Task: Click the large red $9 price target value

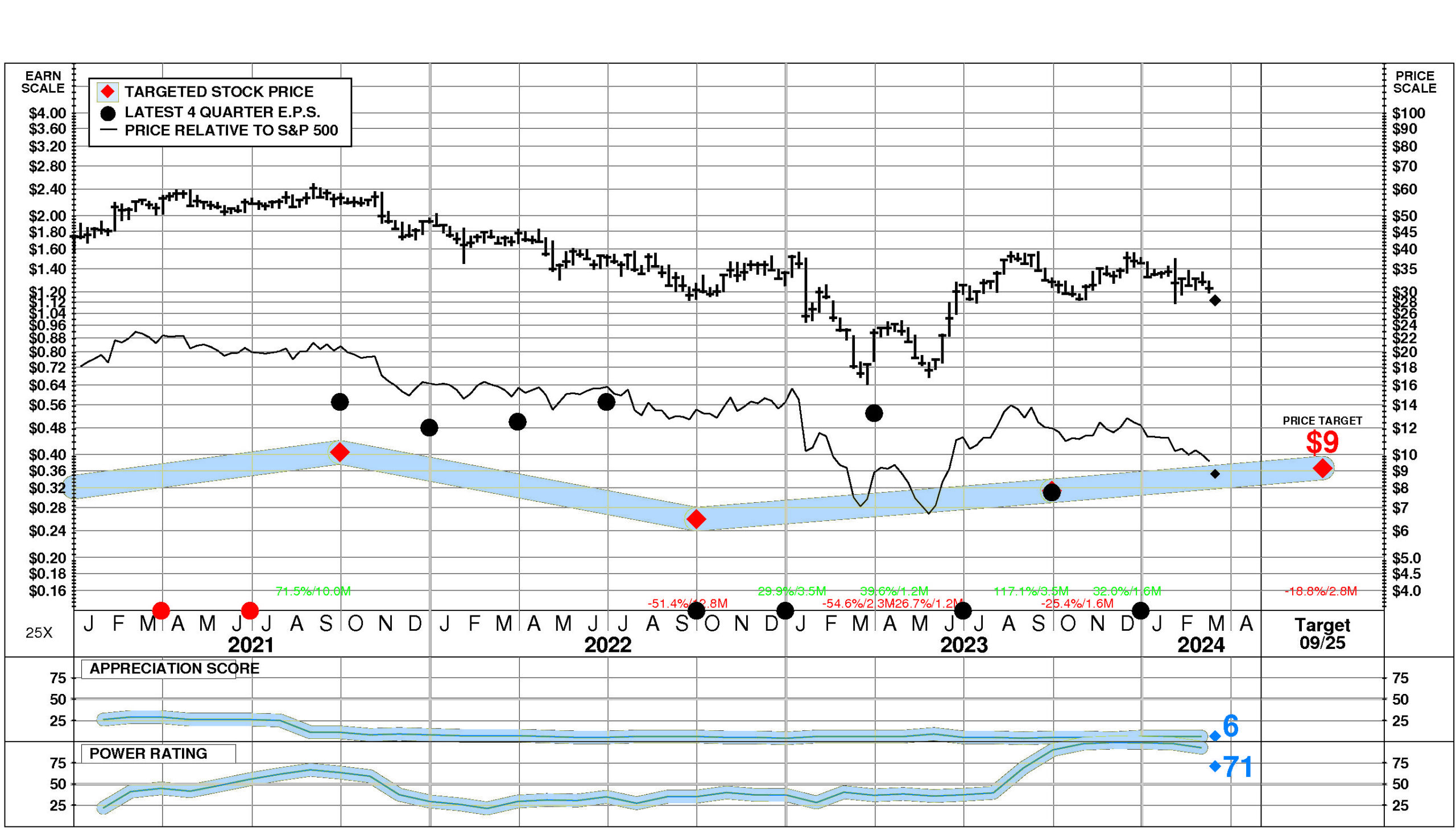Action: (1322, 443)
